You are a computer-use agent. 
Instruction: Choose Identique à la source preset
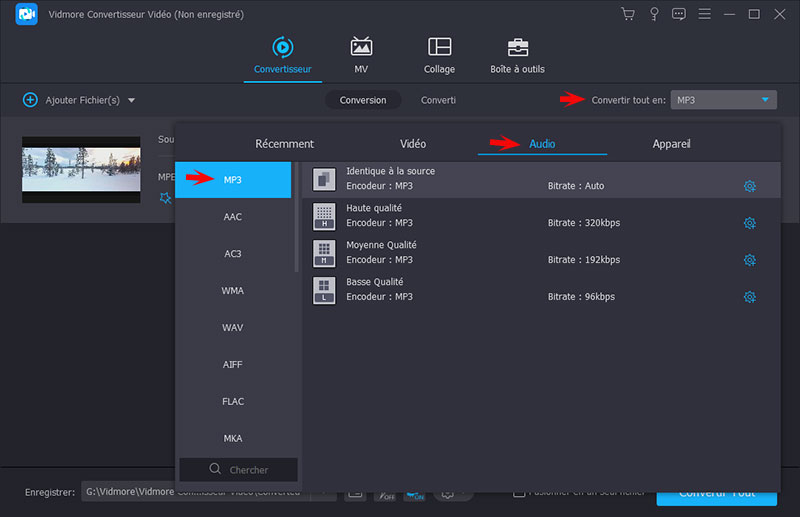[x=541, y=180]
